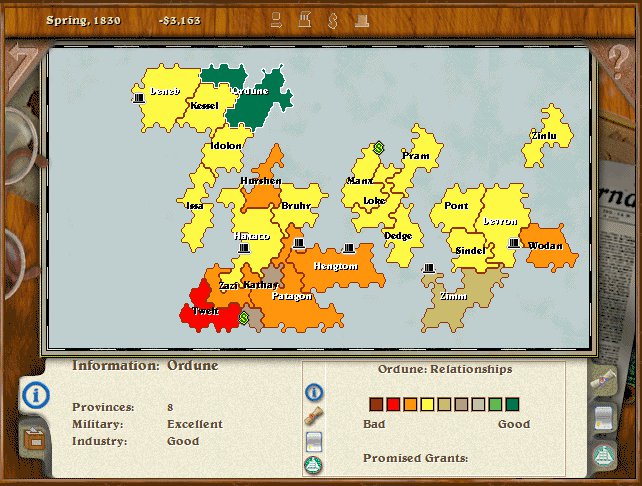Open the notepad tab on the right edge
Viewport: 642px width, 486px height.
tap(604, 418)
